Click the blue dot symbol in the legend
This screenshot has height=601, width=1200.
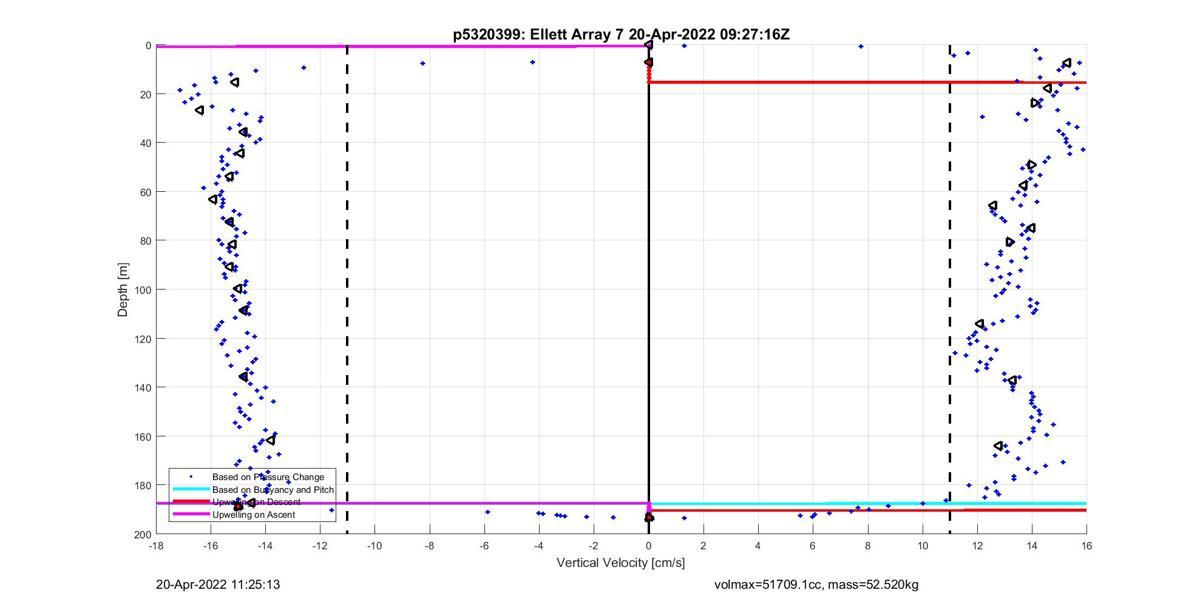[190, 477]
